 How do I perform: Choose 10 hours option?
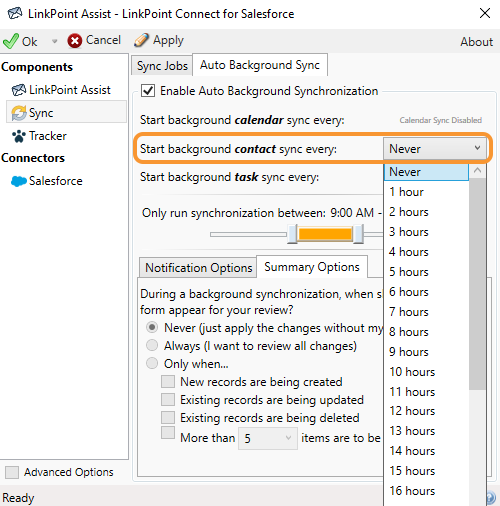click(x=426, y=372)
